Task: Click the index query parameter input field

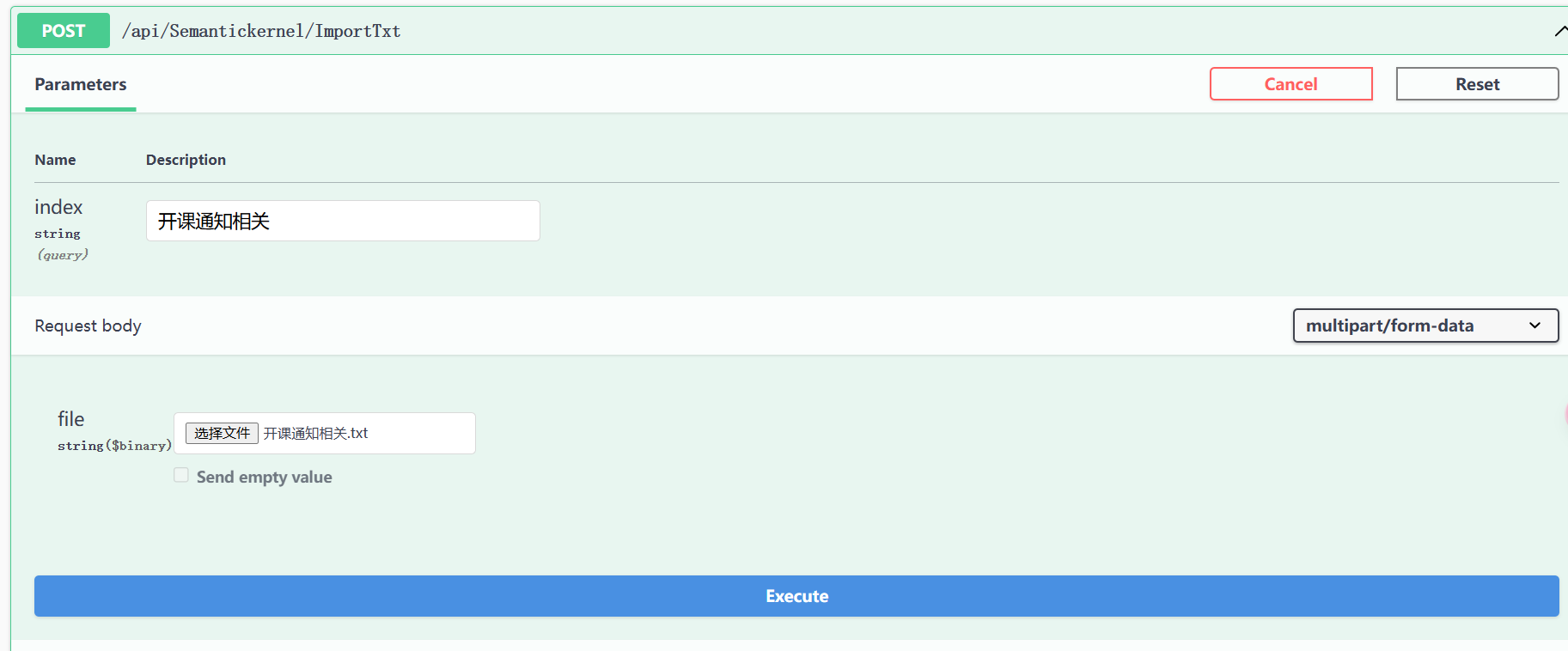Action: pyautogui.click(x=342, y=221)
